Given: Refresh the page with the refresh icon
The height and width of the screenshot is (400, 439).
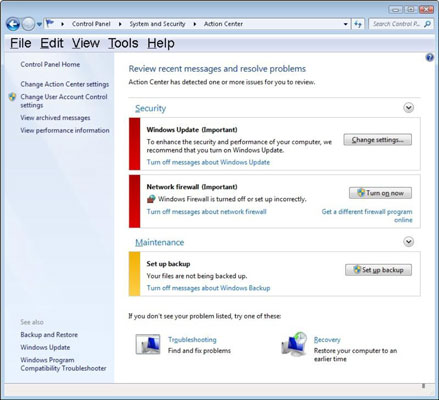Looking at the screenshot, I should [x=358, y=24].
